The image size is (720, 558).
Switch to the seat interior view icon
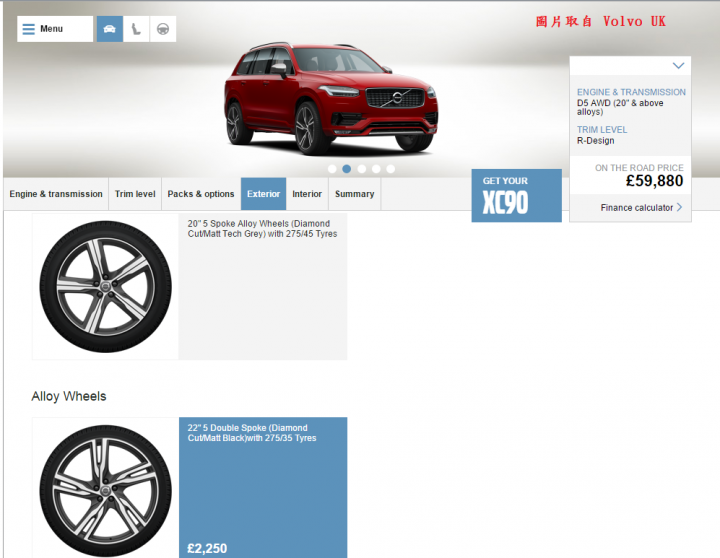tap(136, 29)
